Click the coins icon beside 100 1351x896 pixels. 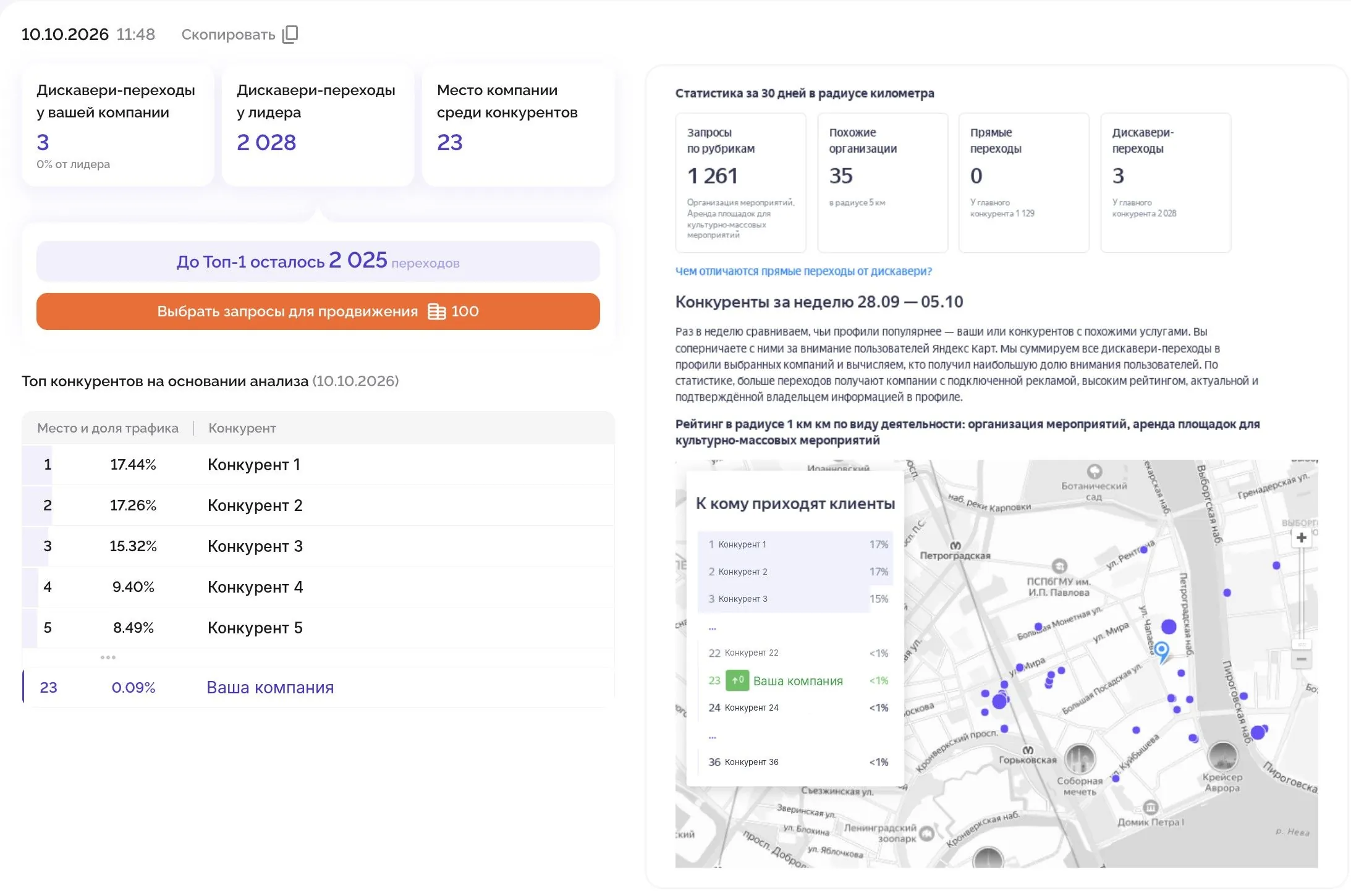(x=436, y=311)
